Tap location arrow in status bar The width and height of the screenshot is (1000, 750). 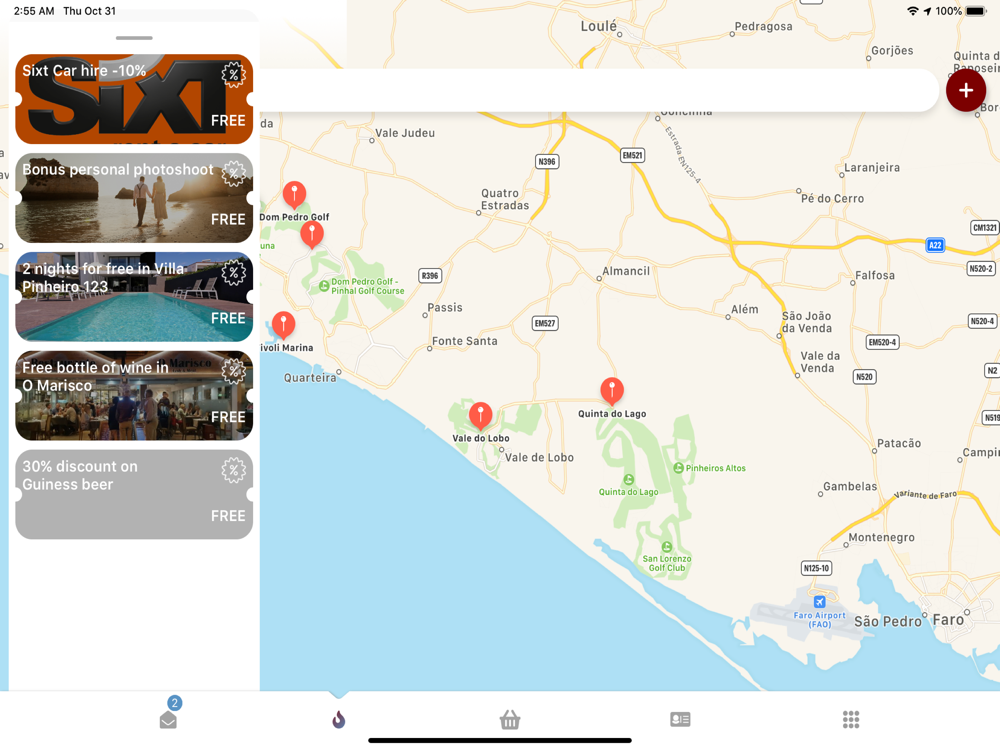coord(927,11)
